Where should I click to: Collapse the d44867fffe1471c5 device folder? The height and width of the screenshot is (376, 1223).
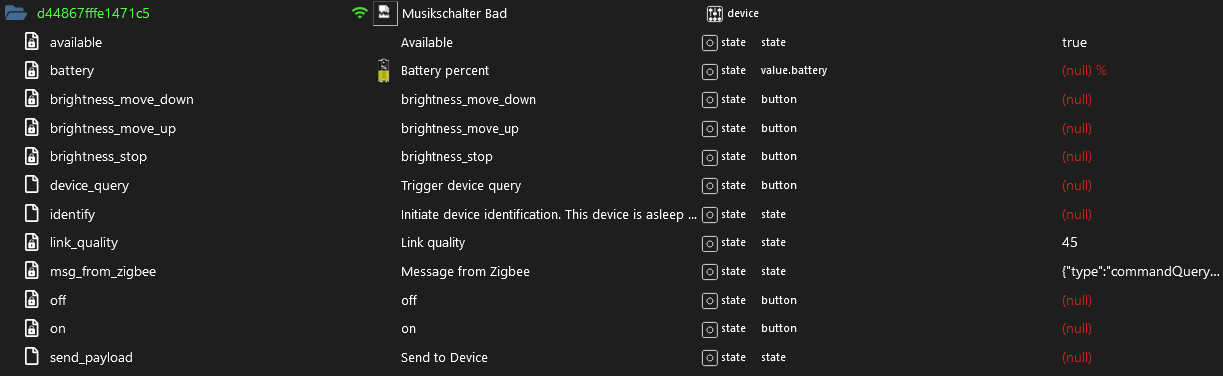coord(15,14)
